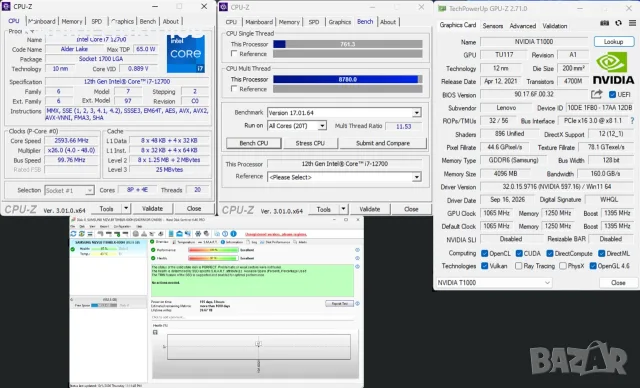
Task: Click the Submit and Compare button
Action: click(383, 143)
